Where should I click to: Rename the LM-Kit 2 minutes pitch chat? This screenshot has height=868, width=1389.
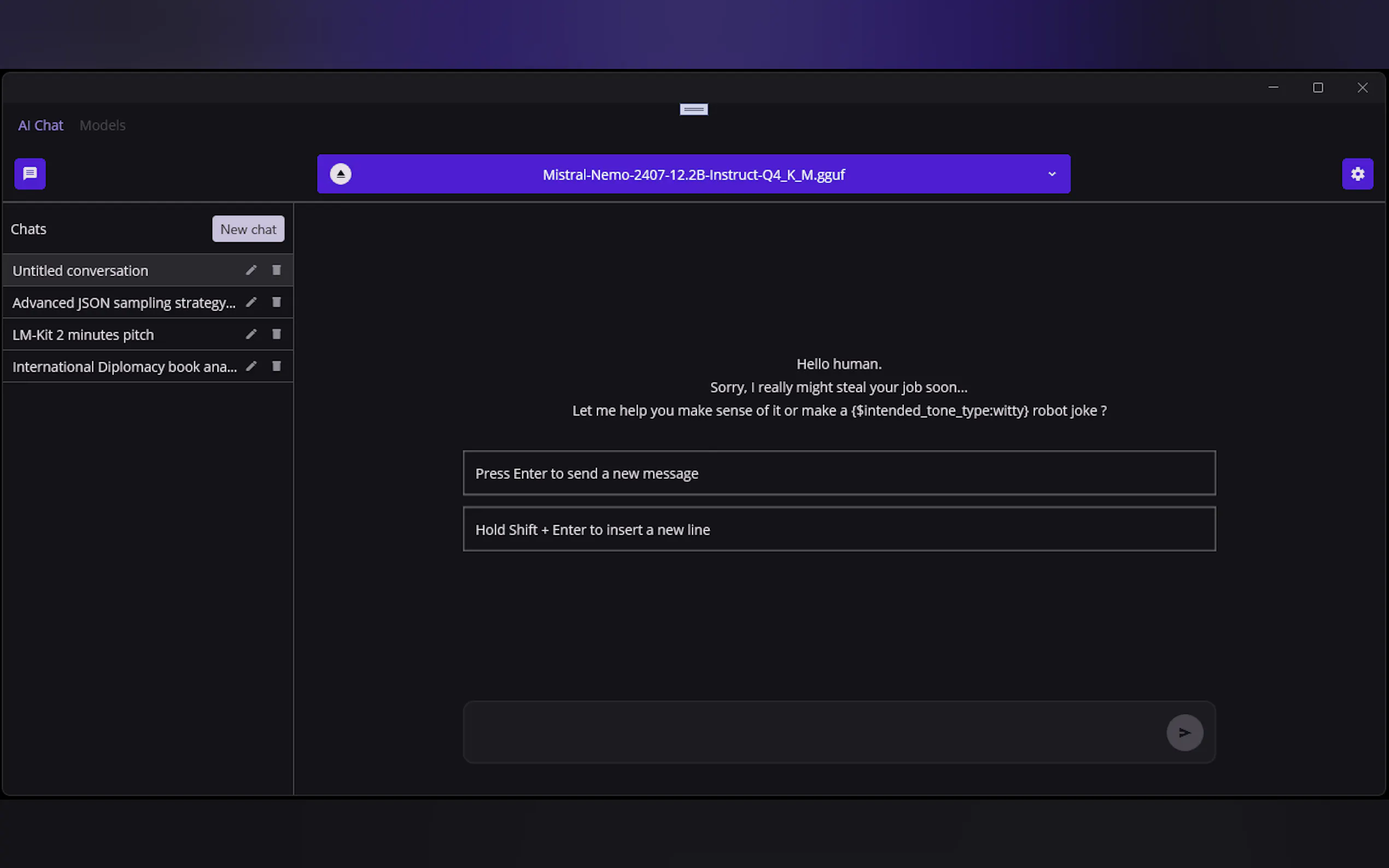tap(251, 334)
